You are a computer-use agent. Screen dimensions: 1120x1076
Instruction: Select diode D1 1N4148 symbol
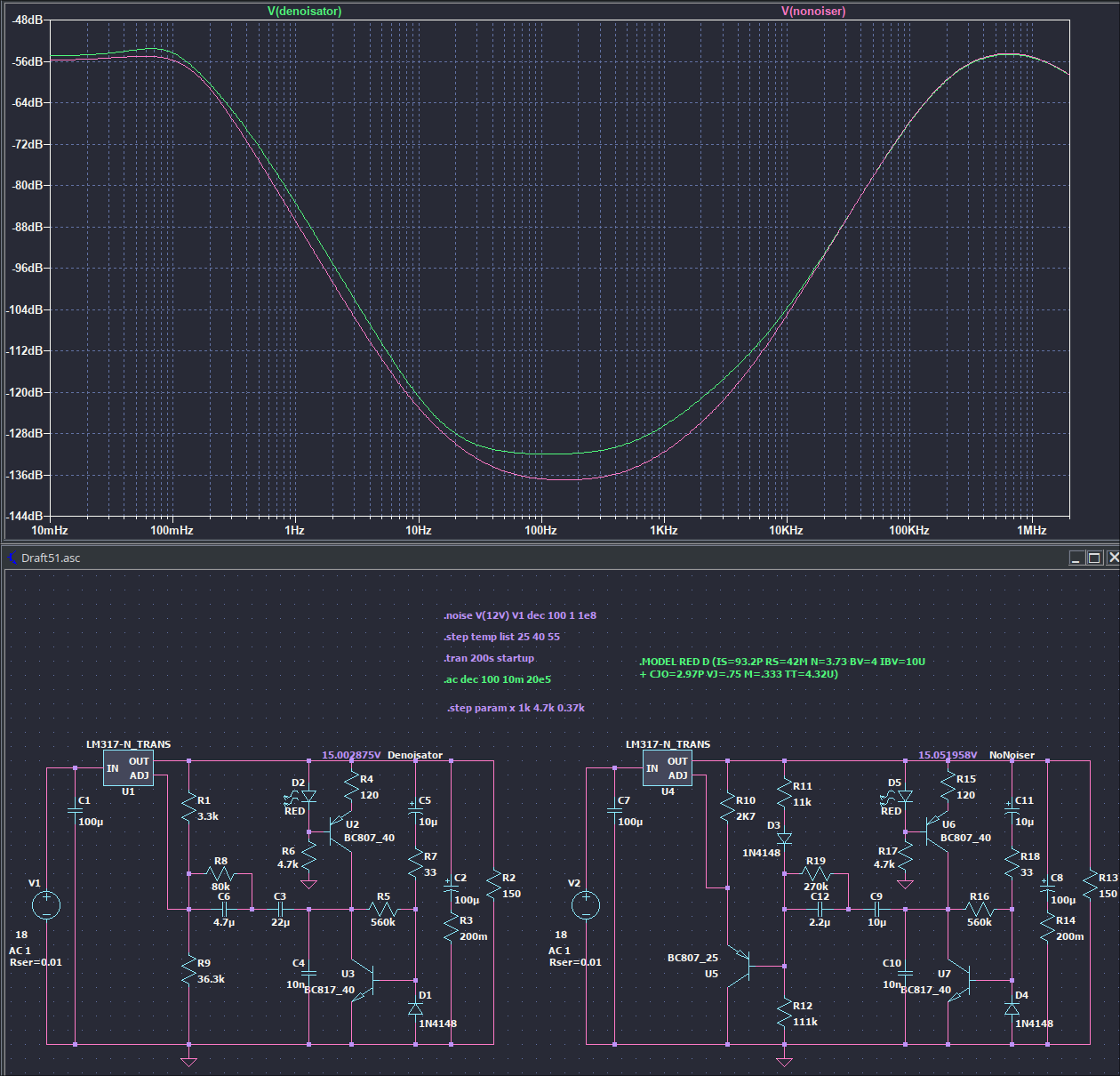point(415,1008)
